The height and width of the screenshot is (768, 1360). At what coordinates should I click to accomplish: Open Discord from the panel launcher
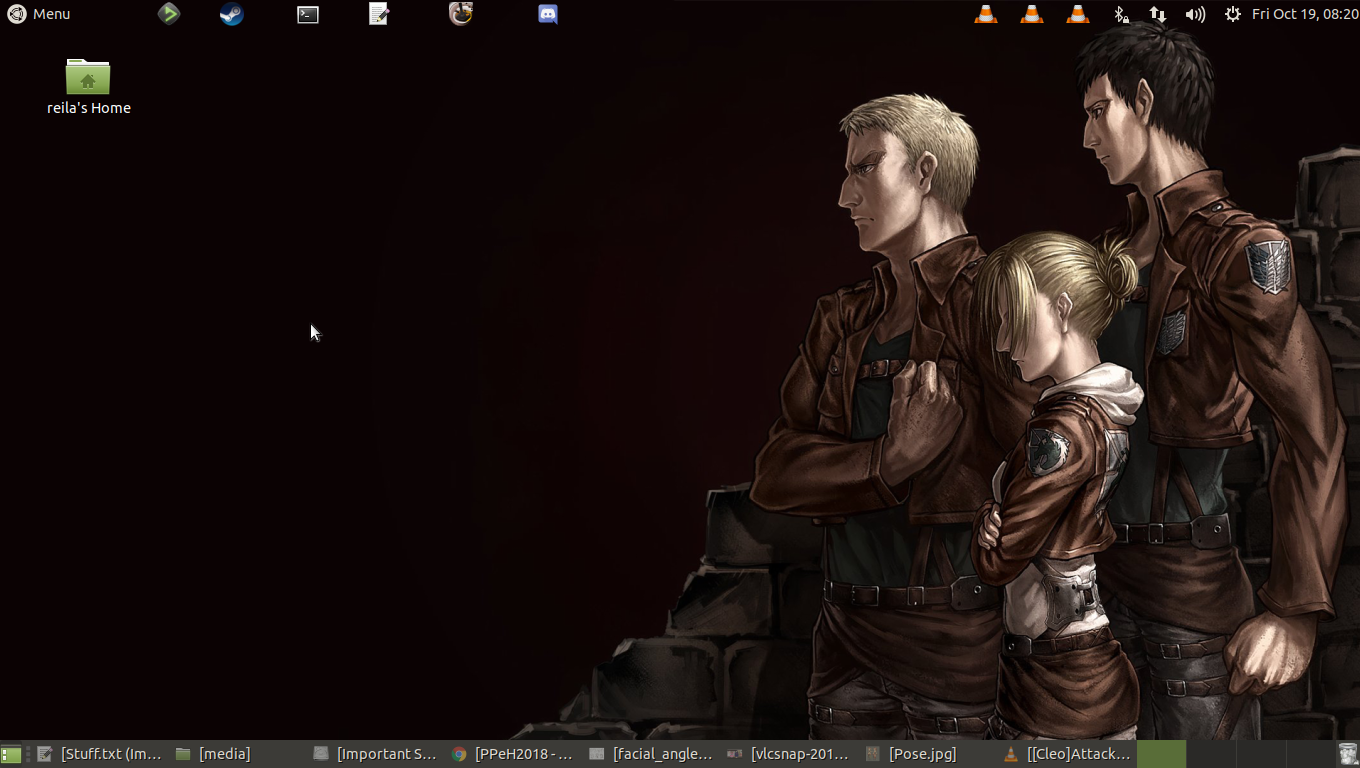(548, 14)
